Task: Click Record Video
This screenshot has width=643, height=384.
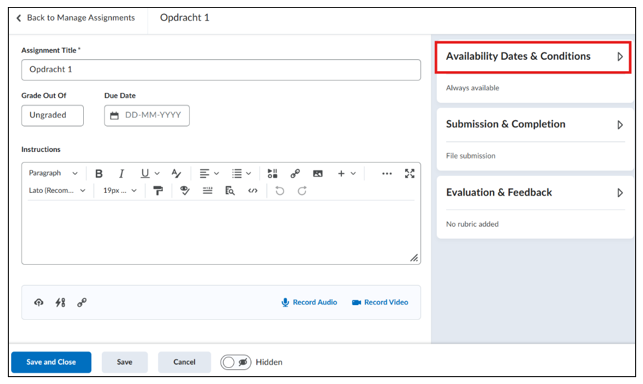Action: (380, 302)
